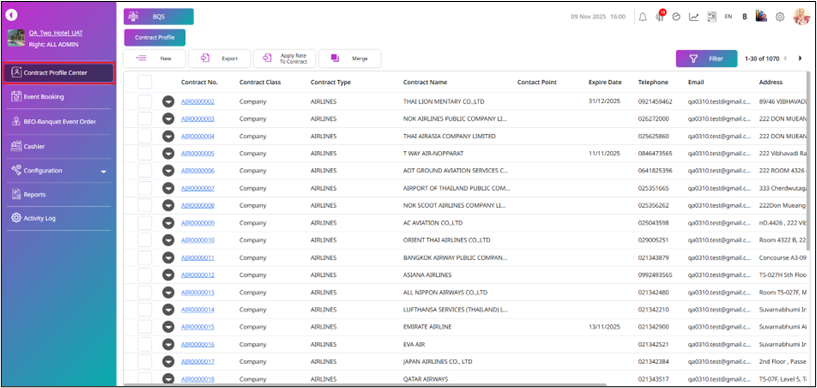Screen dimensions: 817x388
Task: Check the box for AIR0000009
Action: pyautogui.click(x=144, y=223)
